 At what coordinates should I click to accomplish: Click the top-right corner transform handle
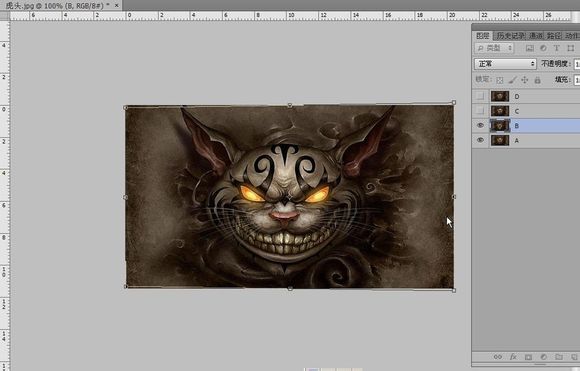454,103
